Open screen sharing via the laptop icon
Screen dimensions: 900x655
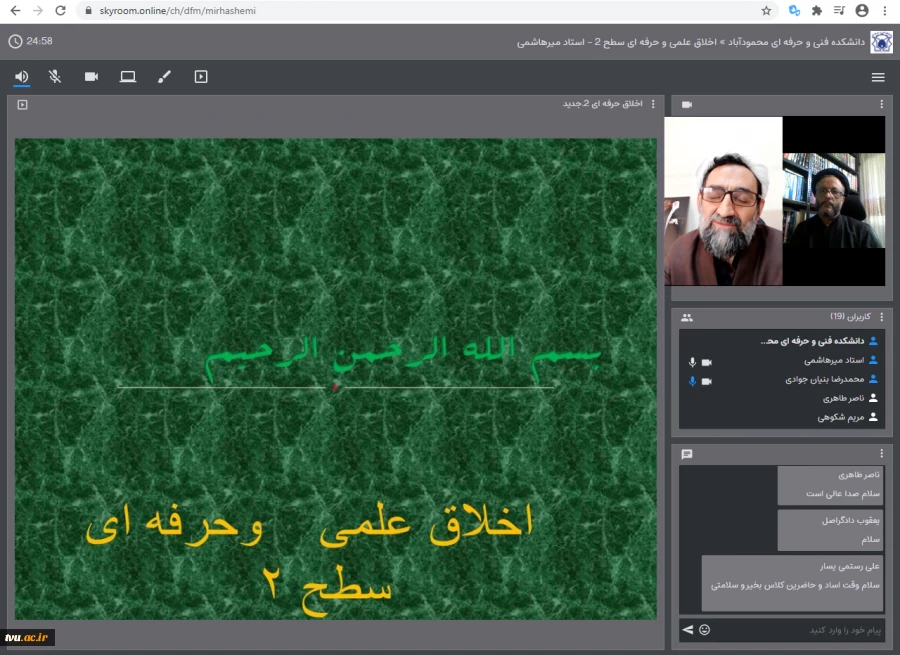pos(127,76)
